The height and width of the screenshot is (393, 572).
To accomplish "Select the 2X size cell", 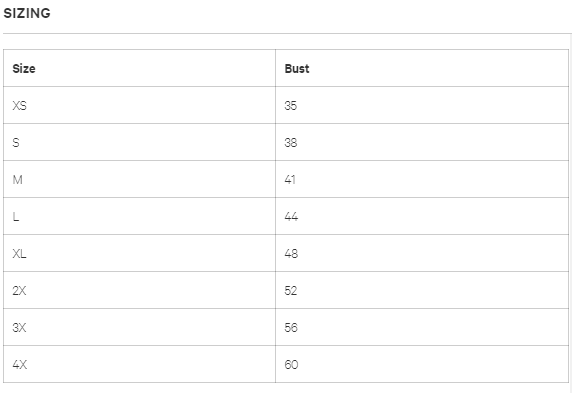I will pos(139,290).
